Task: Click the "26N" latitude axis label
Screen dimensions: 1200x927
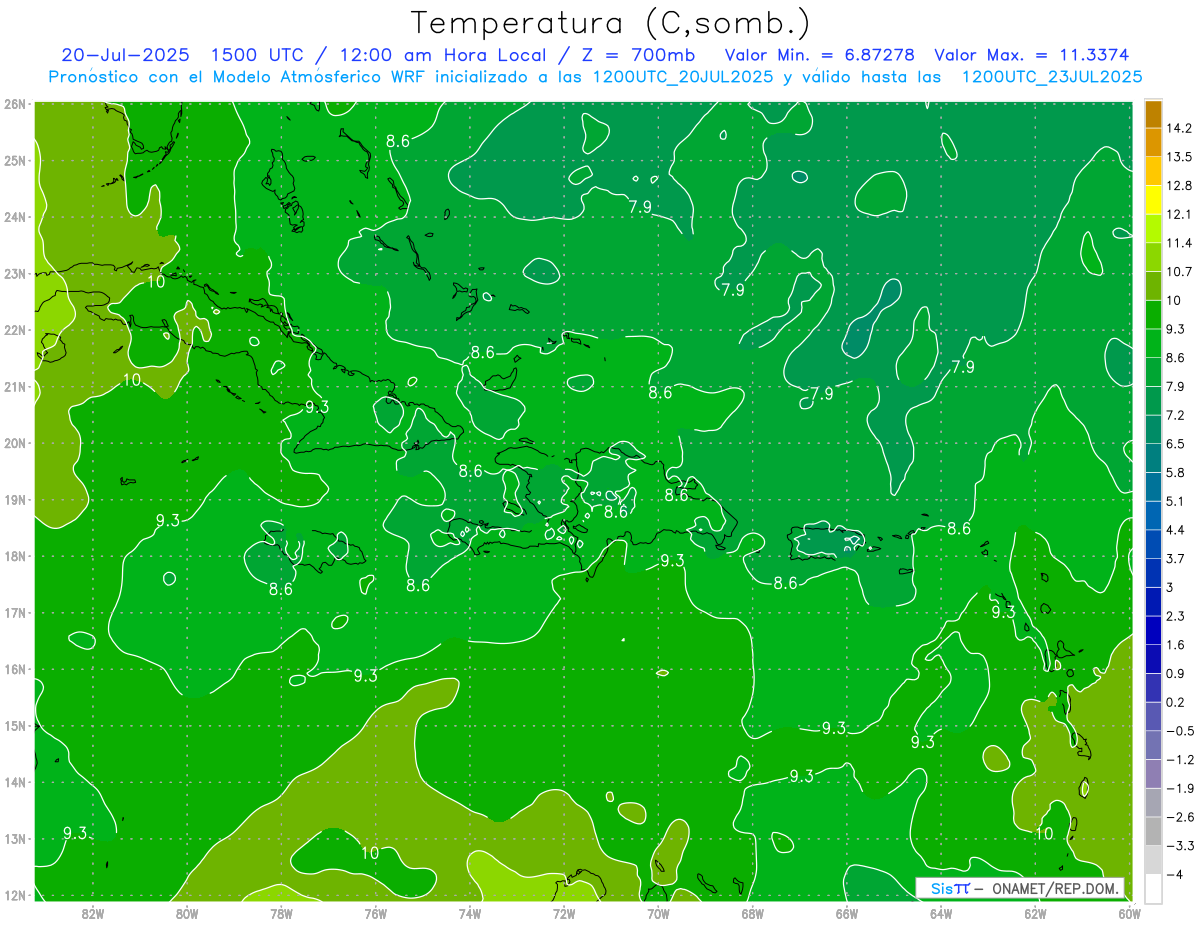Action: click(15, 104)
